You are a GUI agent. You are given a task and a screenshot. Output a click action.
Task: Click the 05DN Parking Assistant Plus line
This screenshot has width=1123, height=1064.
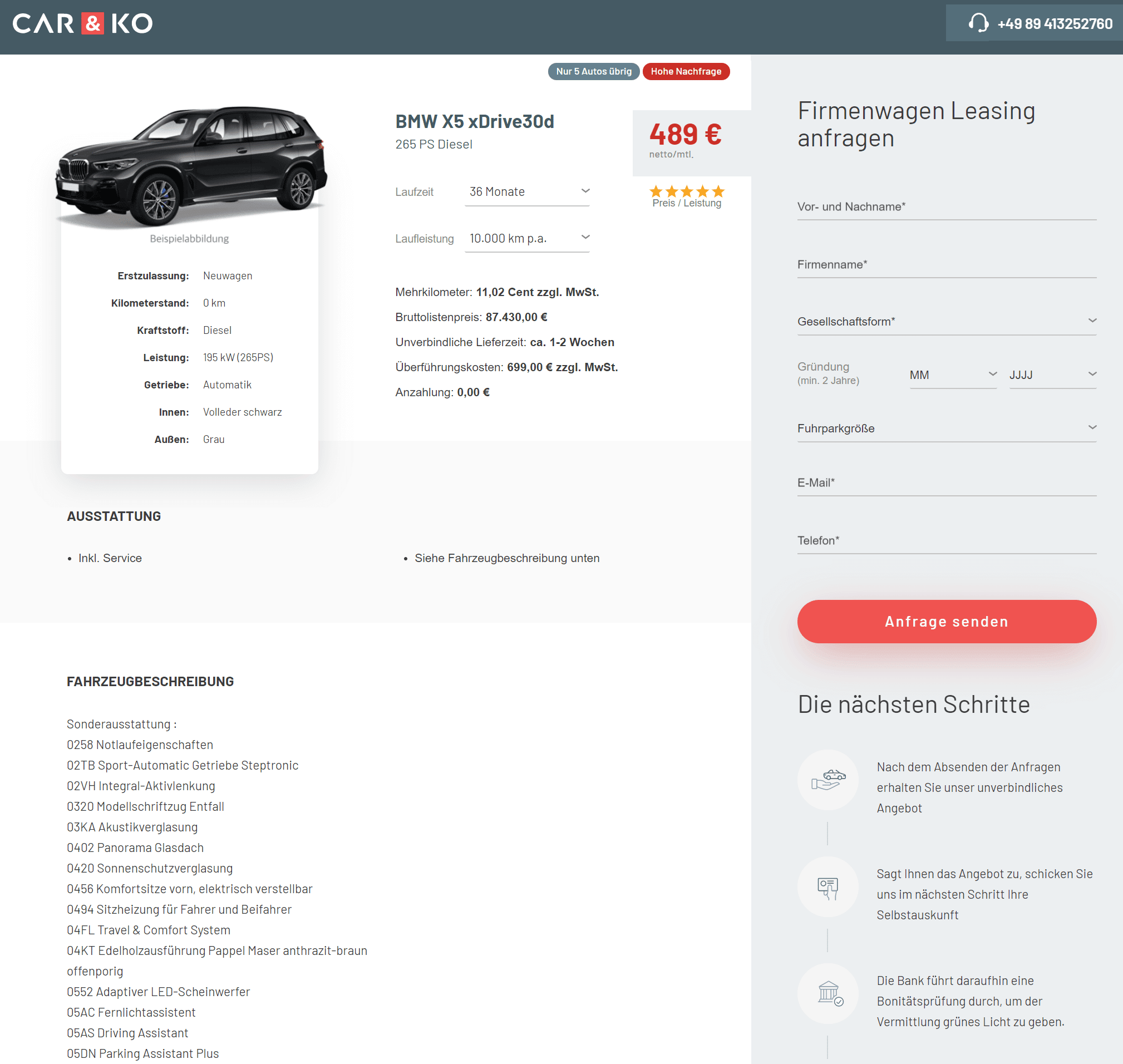coord(142,1053)
